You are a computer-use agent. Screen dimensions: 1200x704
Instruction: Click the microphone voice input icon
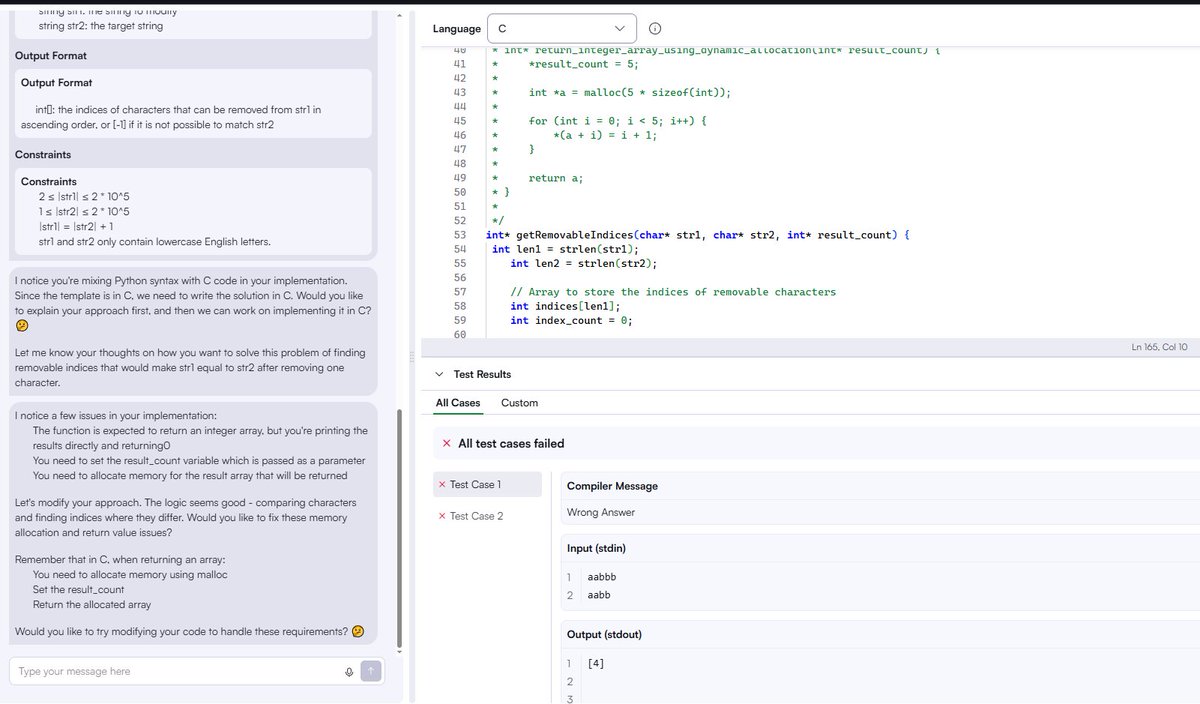tap(349, 671)
